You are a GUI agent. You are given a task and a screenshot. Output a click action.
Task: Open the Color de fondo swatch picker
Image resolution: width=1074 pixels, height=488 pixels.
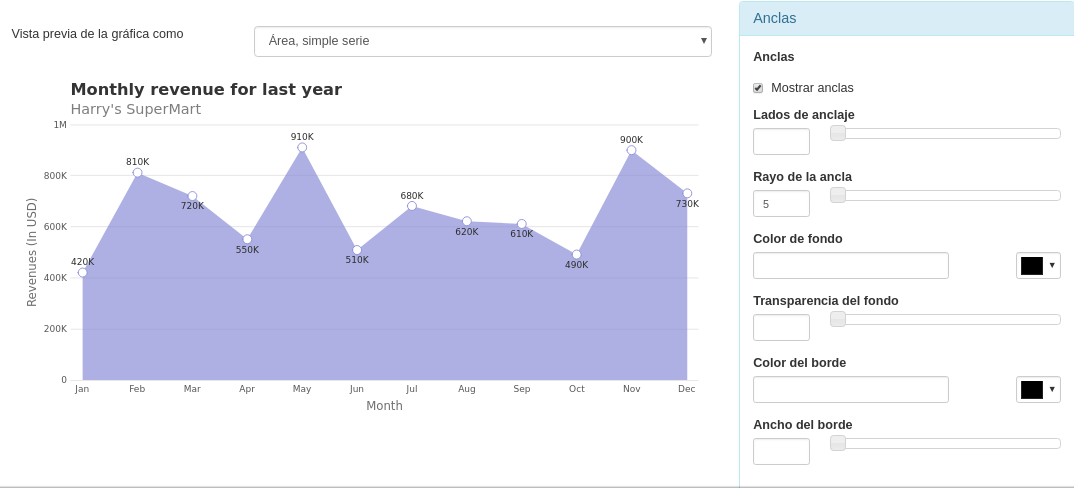pyautogui.click(x=1037, y=265)
